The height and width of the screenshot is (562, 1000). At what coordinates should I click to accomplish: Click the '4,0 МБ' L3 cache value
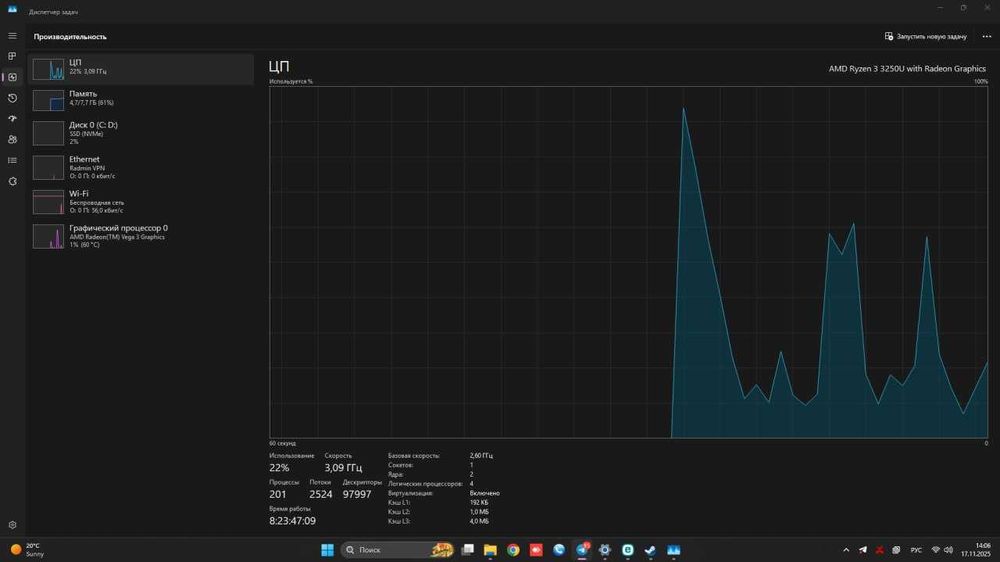[479, 521]
